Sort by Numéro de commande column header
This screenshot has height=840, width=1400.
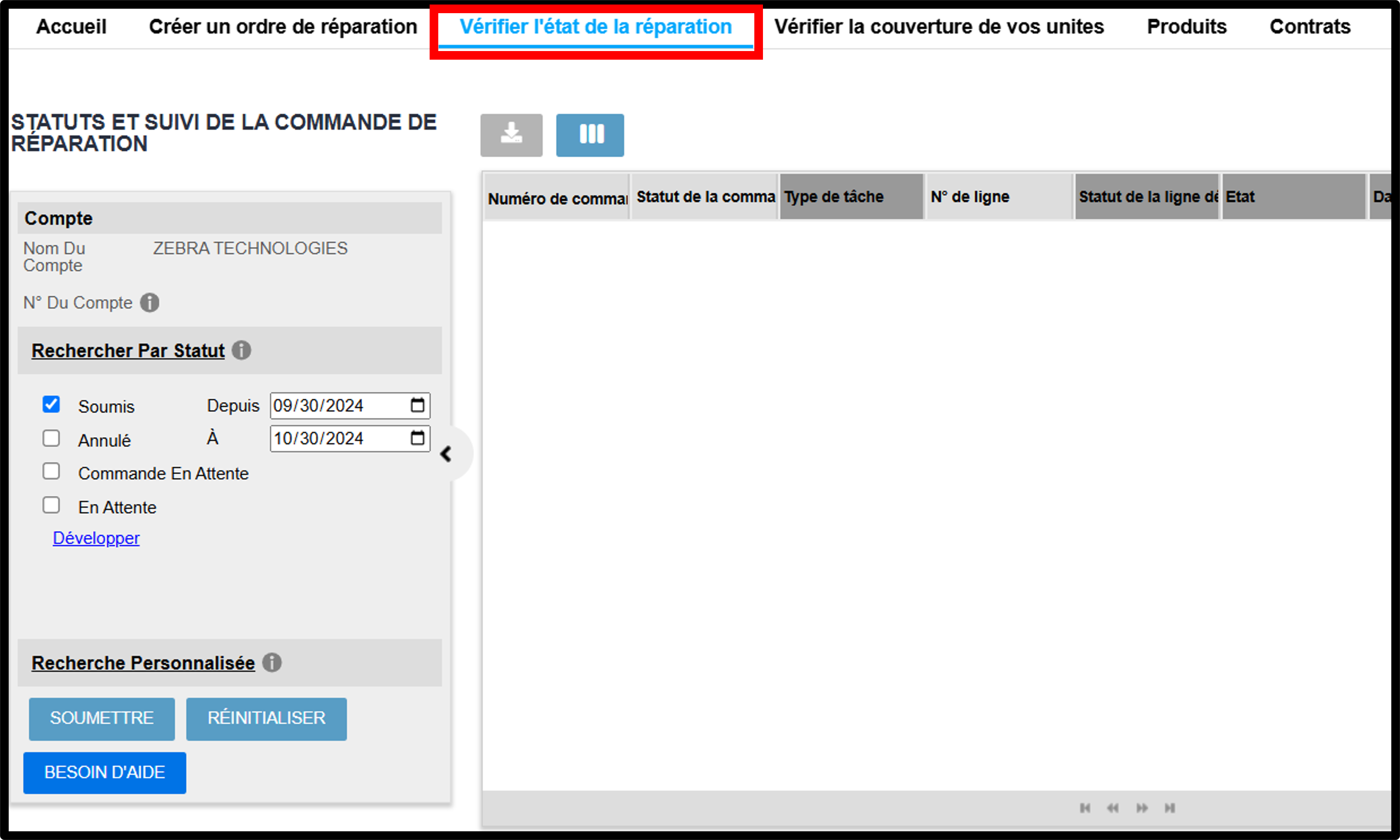[557, 197]
